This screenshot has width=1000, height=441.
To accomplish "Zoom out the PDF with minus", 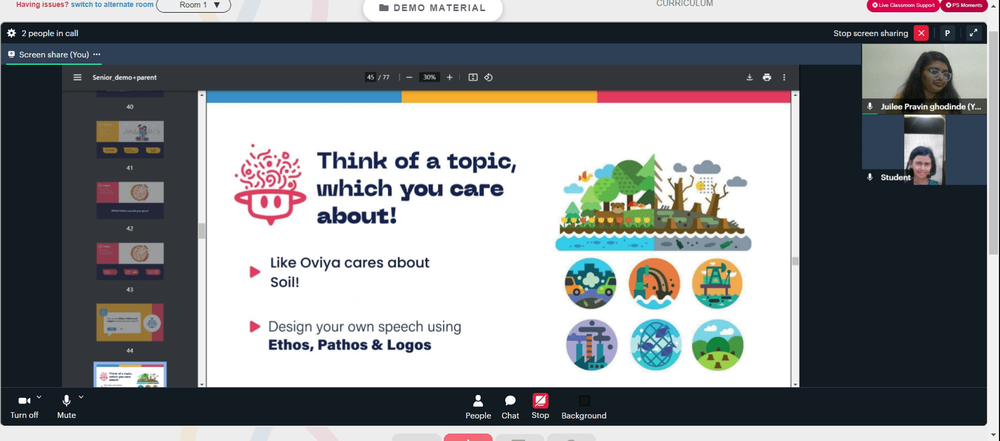I will pos(409,77).
